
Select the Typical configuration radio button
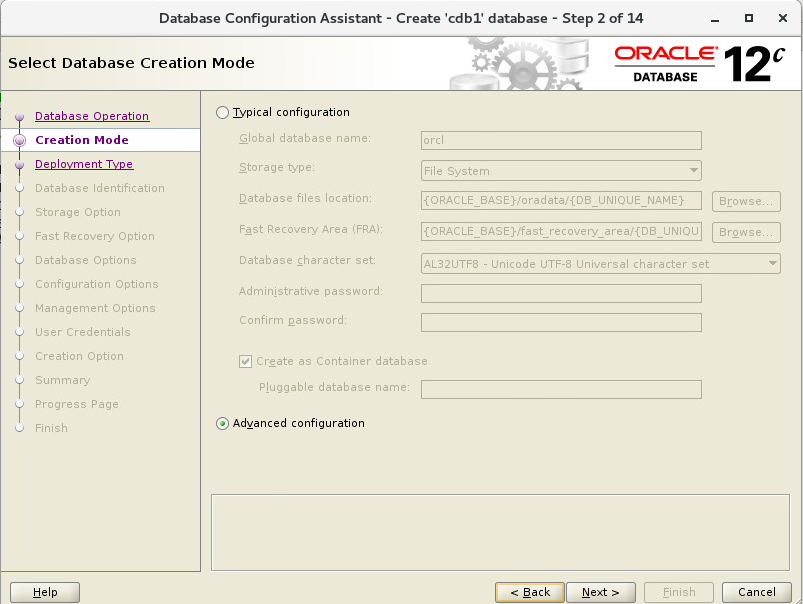[x=222, y=113]
